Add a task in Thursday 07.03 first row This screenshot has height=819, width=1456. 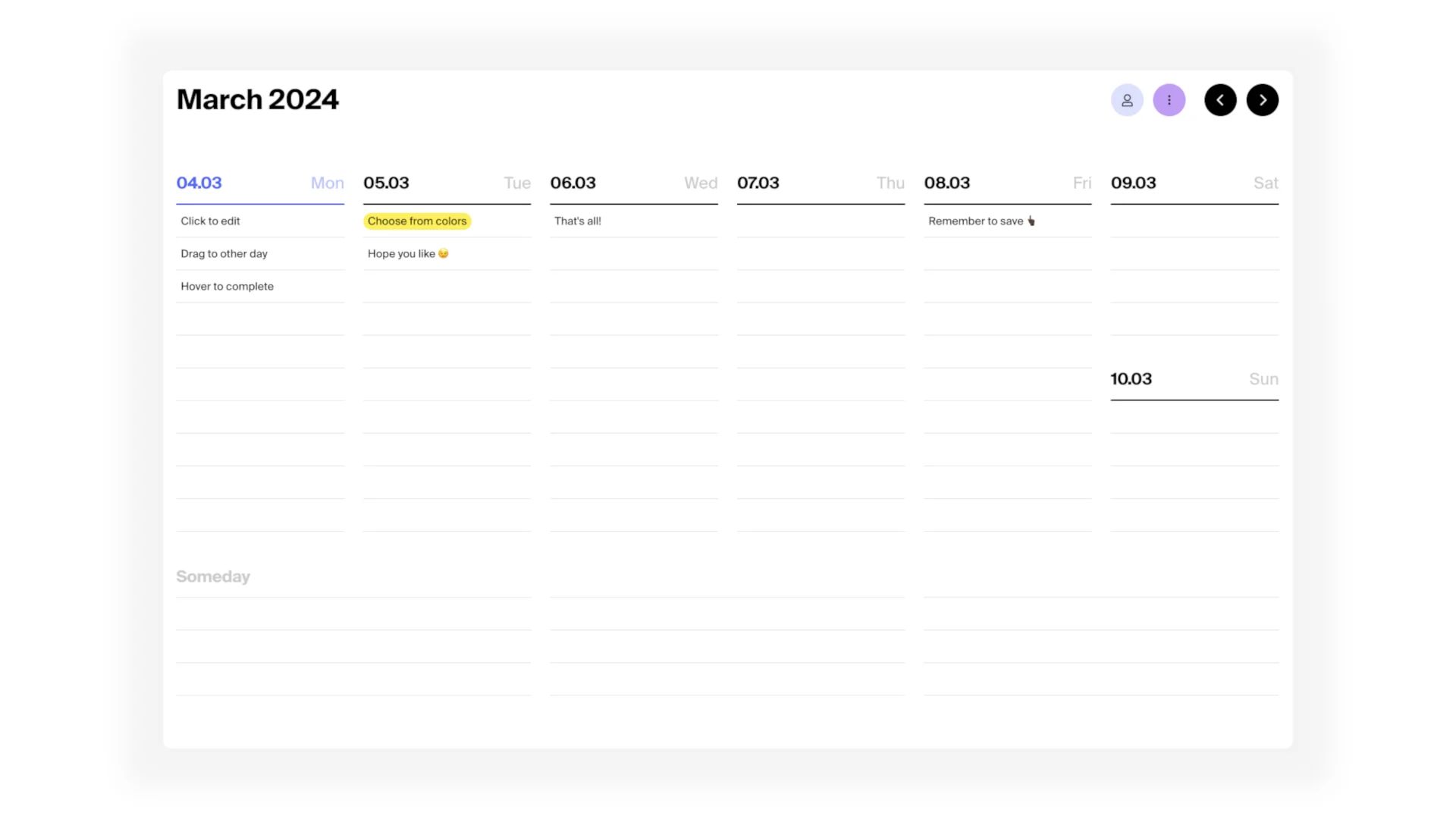[x=821, y=221]
